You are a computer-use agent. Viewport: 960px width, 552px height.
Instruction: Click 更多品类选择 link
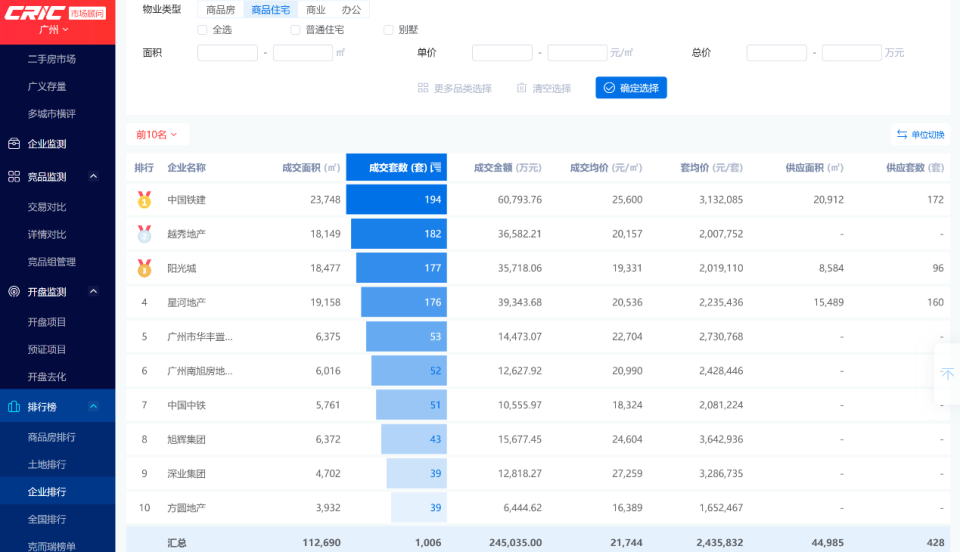[x=455, y=88]
